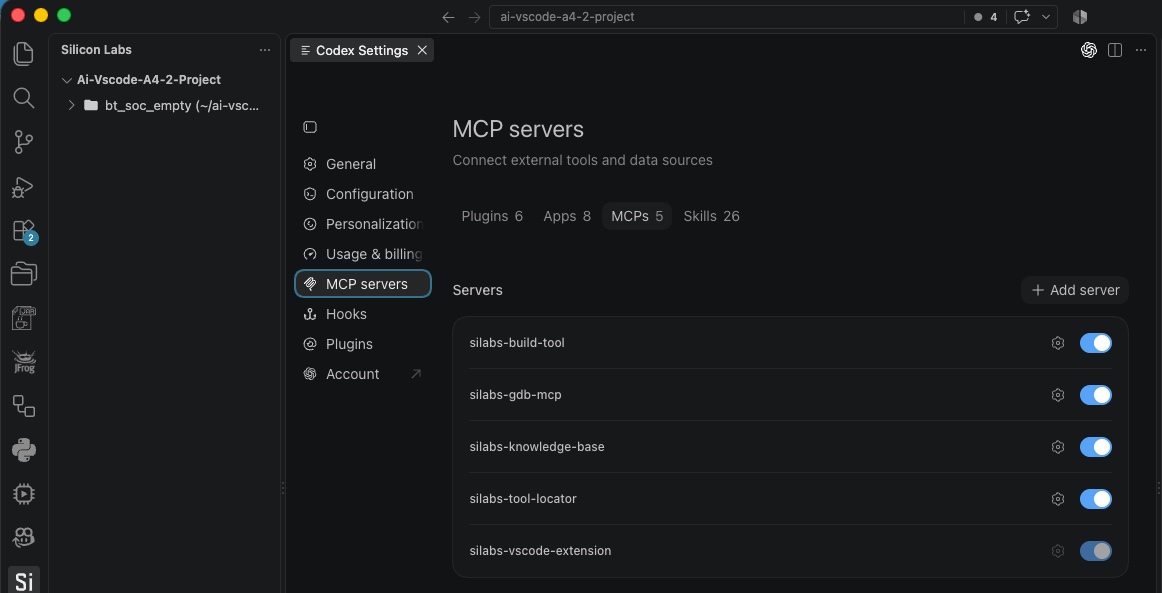Open Personalization settings section
This screenshot has width=1162, height=593.
pos(363,224)
